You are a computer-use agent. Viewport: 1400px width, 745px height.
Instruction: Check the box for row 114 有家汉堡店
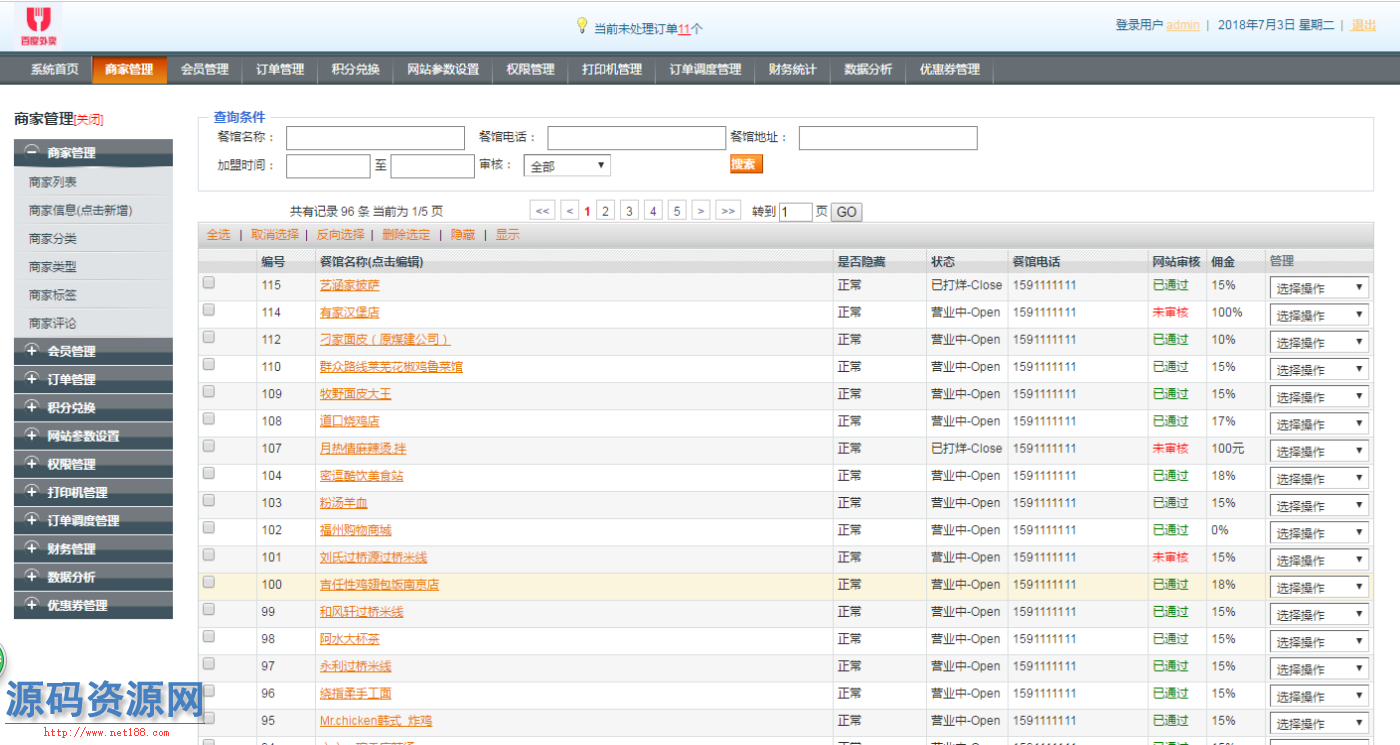coord(209,310)
